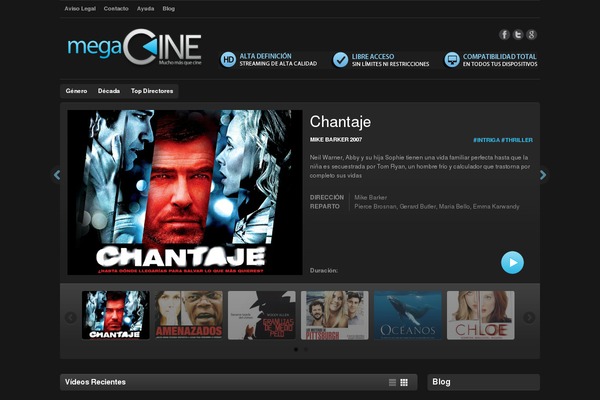Click director name Mike Barker

370,198
